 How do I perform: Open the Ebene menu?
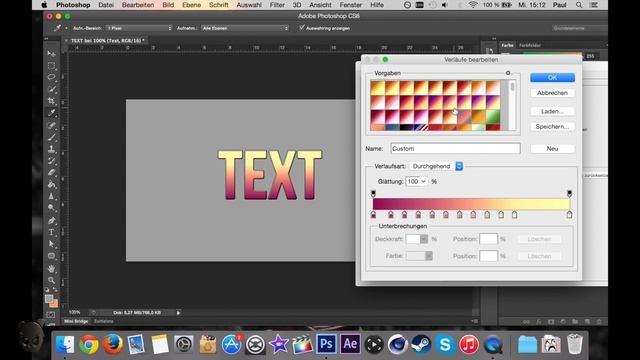(x=191, y=5)
